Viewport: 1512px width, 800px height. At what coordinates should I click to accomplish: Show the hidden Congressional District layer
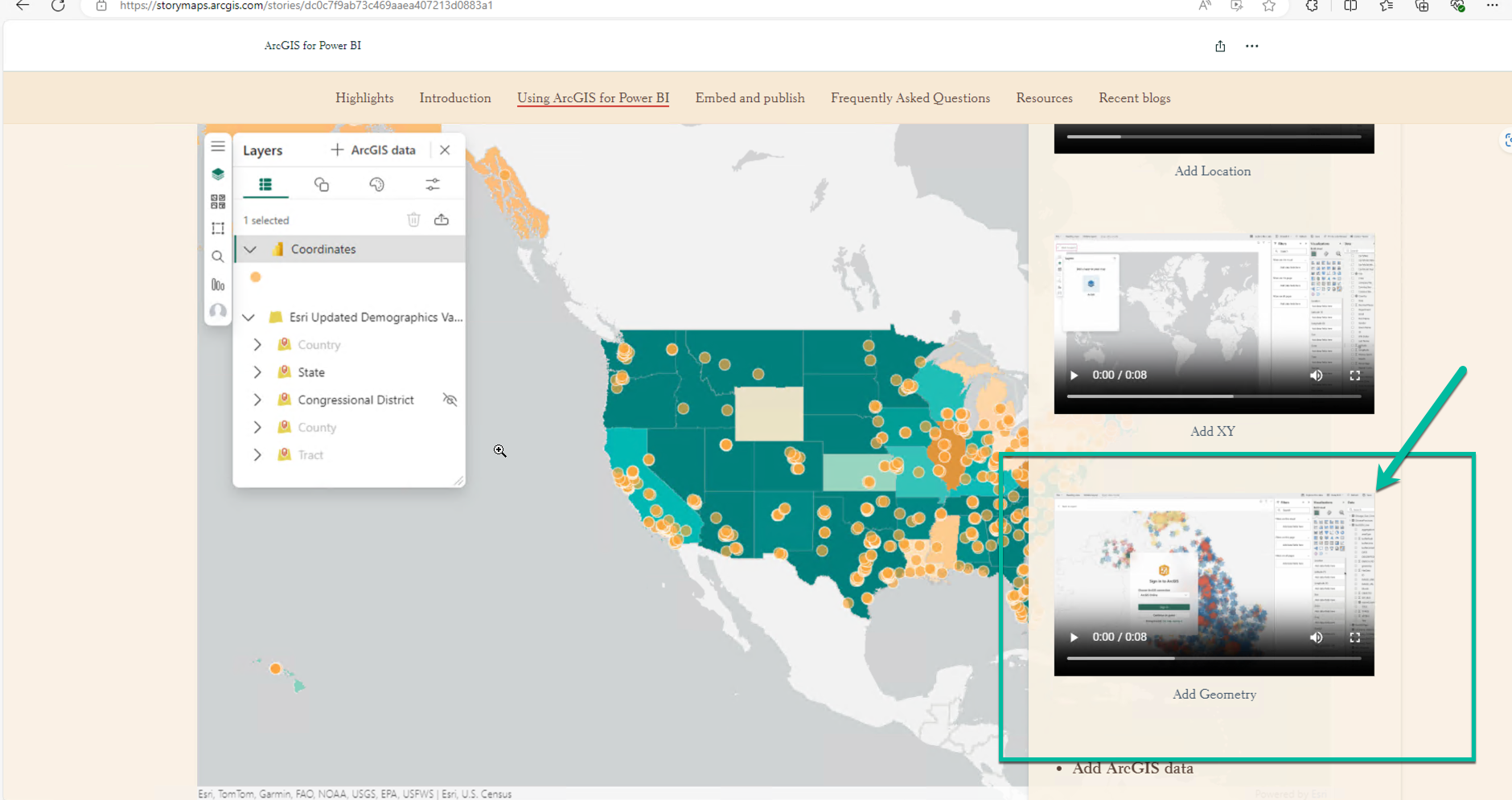[450, 400]
